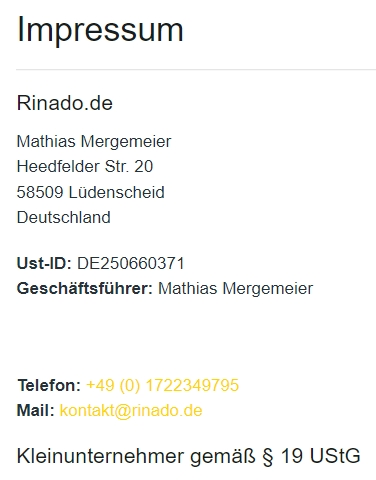Click Mathias Mergemeier in the address block
The height and width of the screenshot is (480, 376).
(94, 142)
